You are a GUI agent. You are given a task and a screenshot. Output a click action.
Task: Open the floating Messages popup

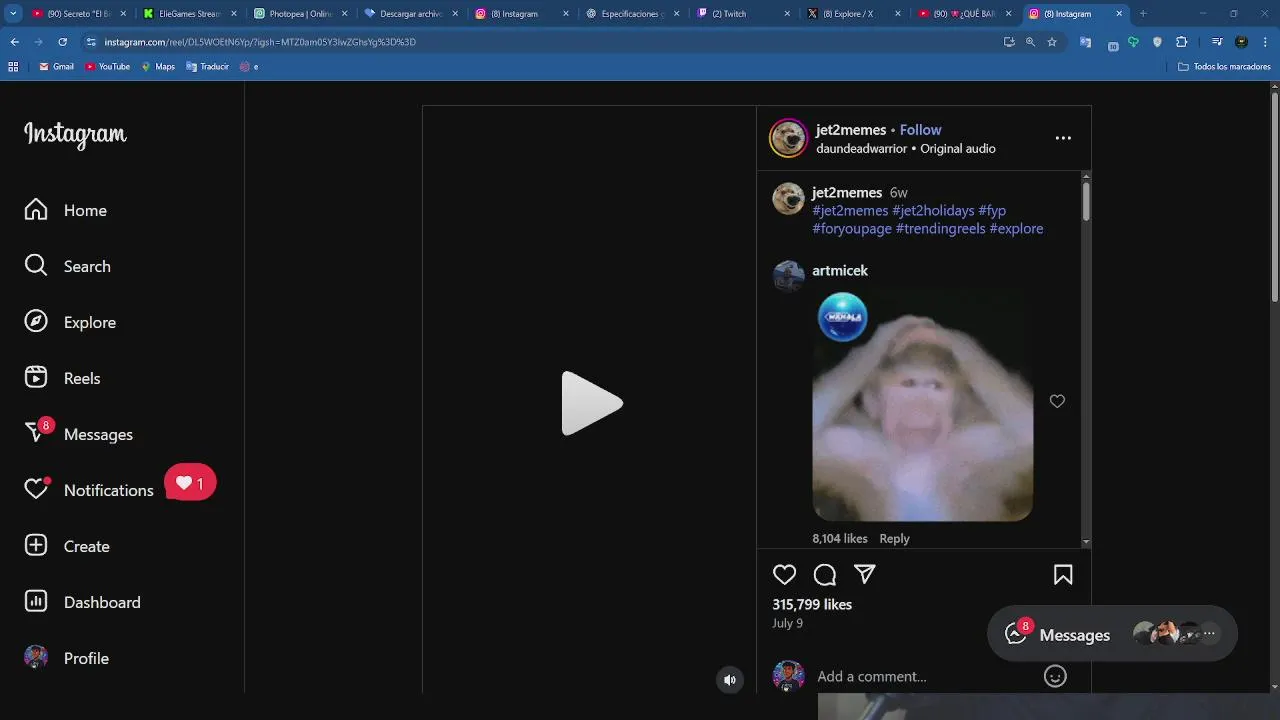[x=1112, y=634]
